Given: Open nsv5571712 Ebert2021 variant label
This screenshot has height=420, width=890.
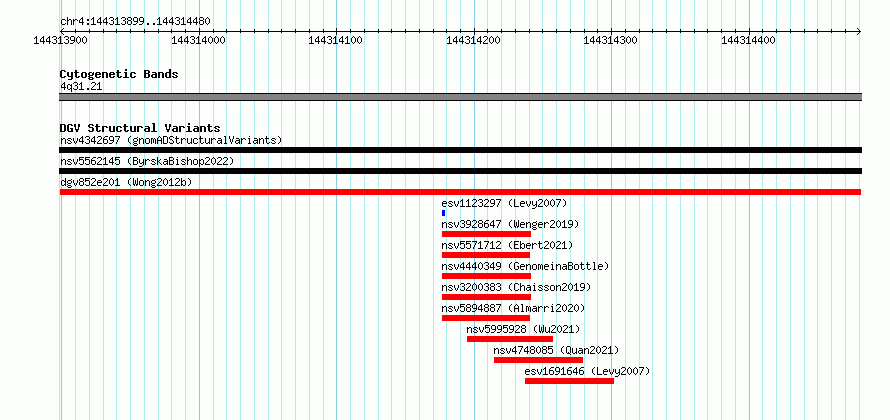Looking at the screenshot, I should [507, 245].
